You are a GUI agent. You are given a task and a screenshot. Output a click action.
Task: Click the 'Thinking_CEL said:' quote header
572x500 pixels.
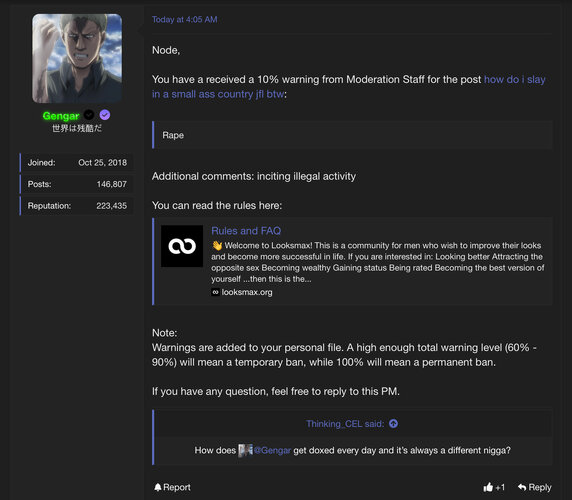click(345, 424)
